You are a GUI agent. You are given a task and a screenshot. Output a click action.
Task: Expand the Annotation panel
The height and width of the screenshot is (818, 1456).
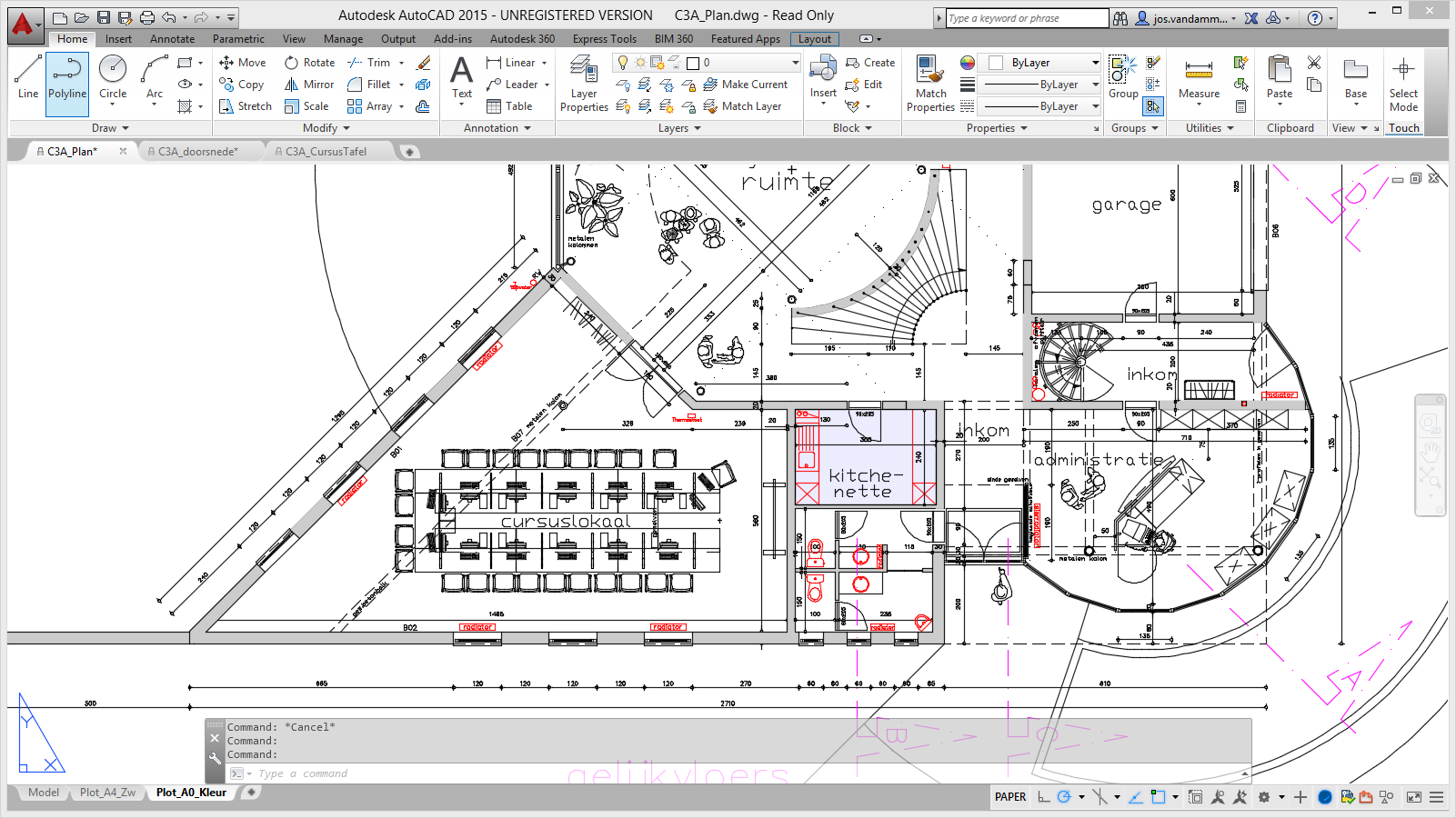pos(497,128)
